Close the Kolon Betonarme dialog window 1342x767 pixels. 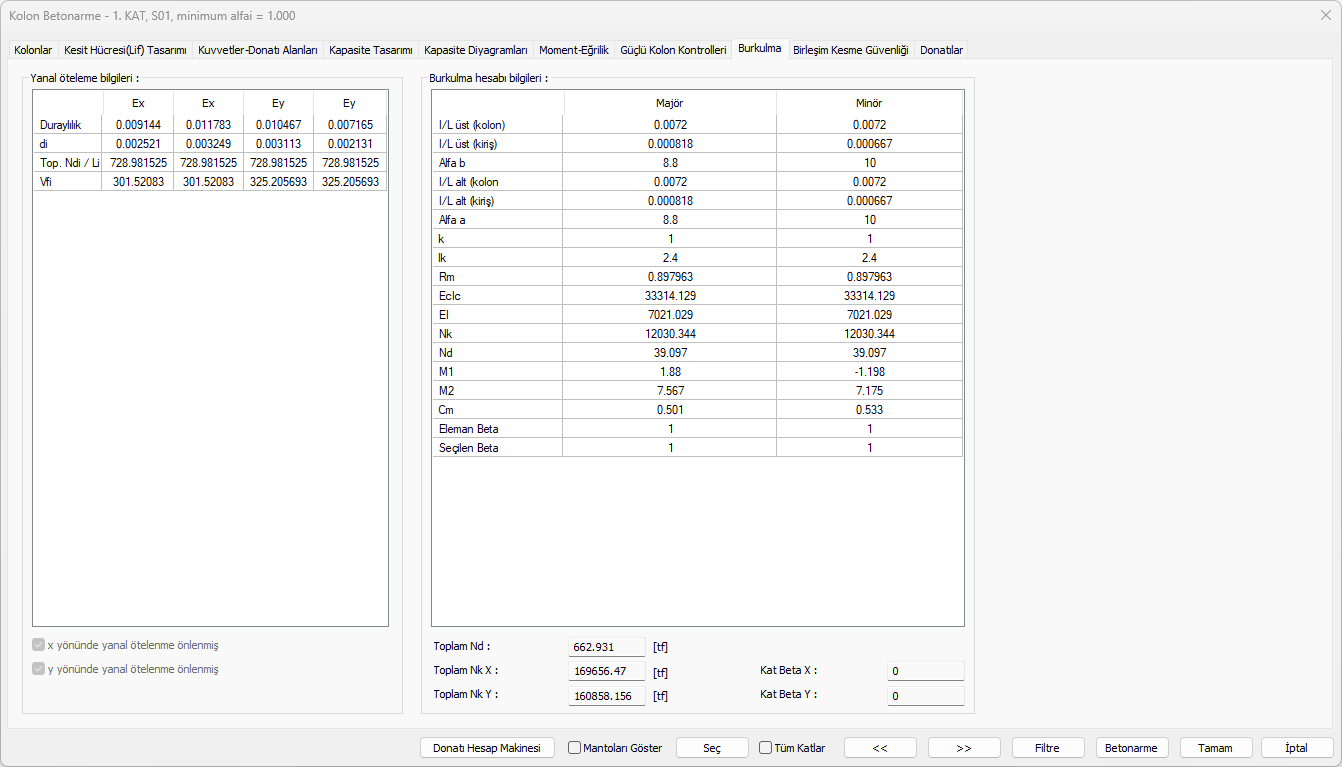[1325, 15]
